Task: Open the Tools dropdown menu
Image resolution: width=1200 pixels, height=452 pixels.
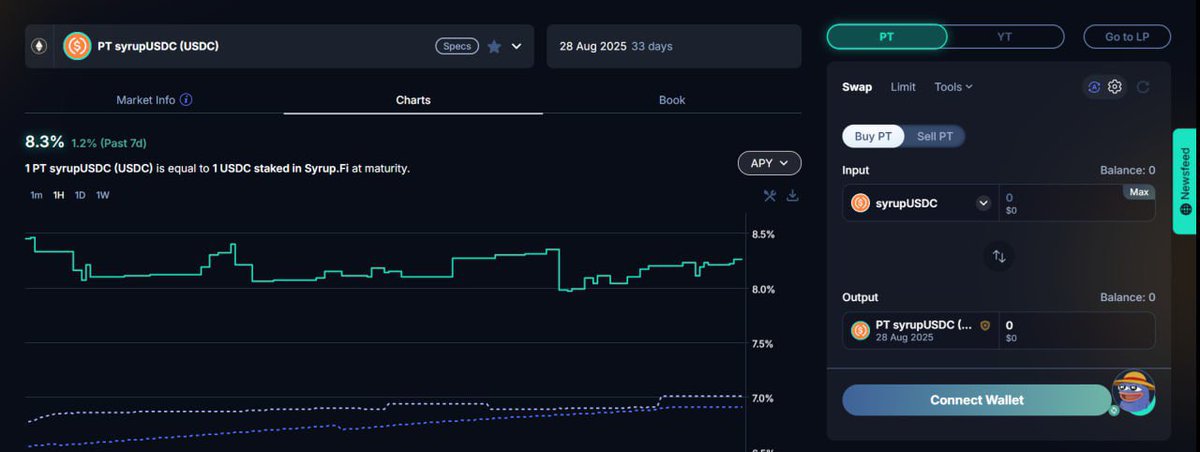Action: [953, 87]
